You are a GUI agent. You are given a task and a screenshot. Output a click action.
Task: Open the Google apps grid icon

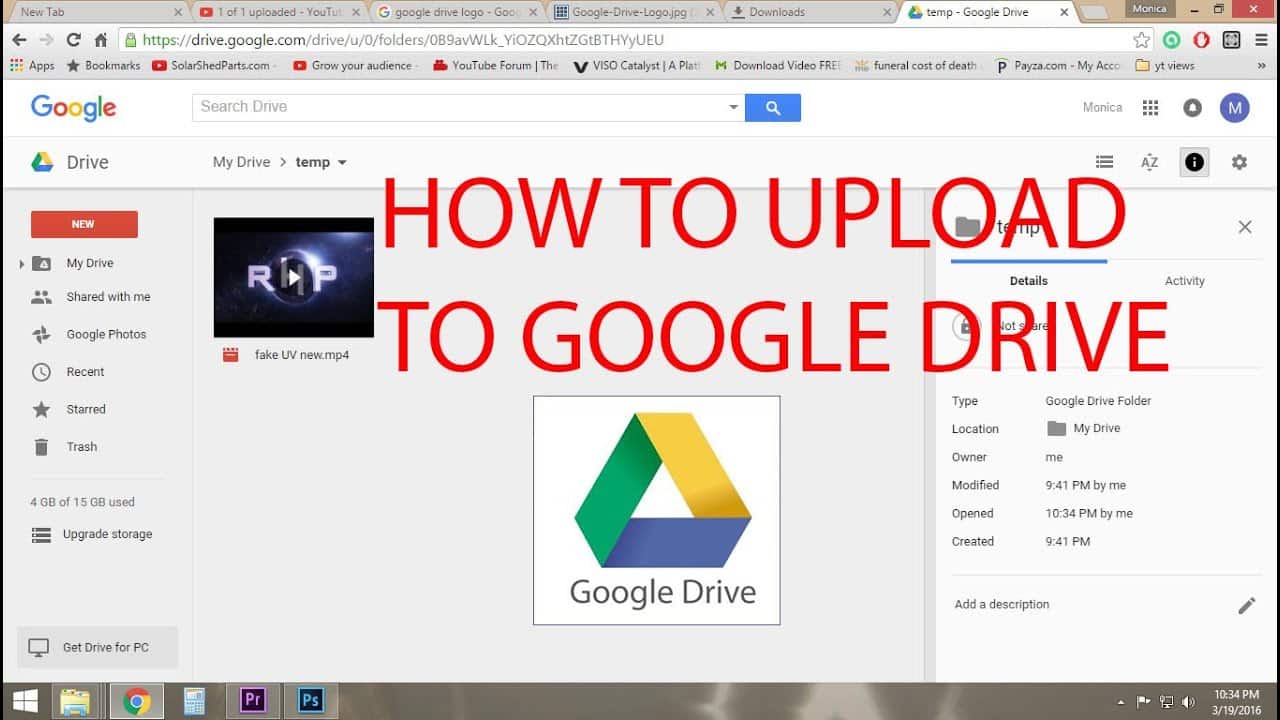(x=1151, y=108)
